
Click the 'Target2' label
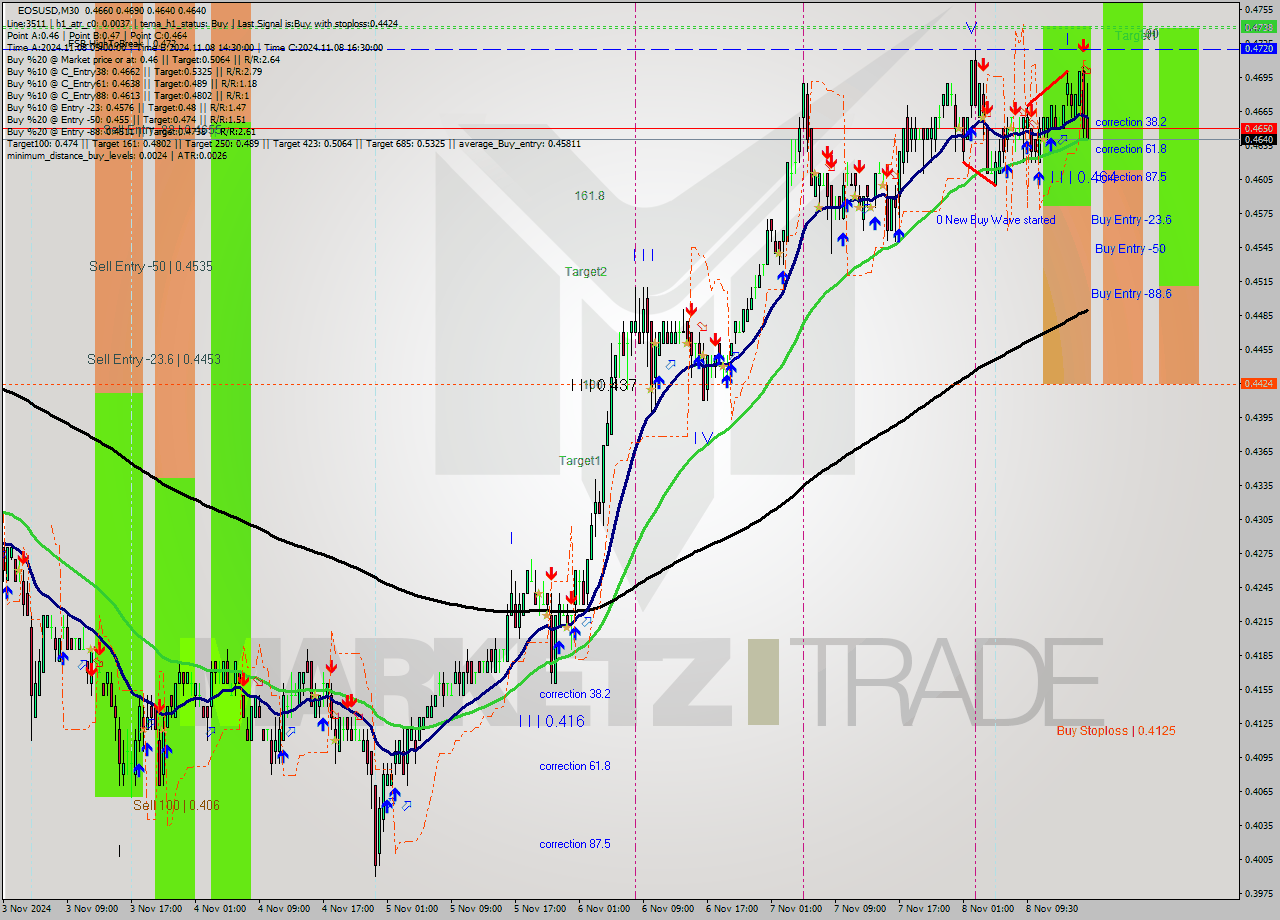click(x=585, y=271)
